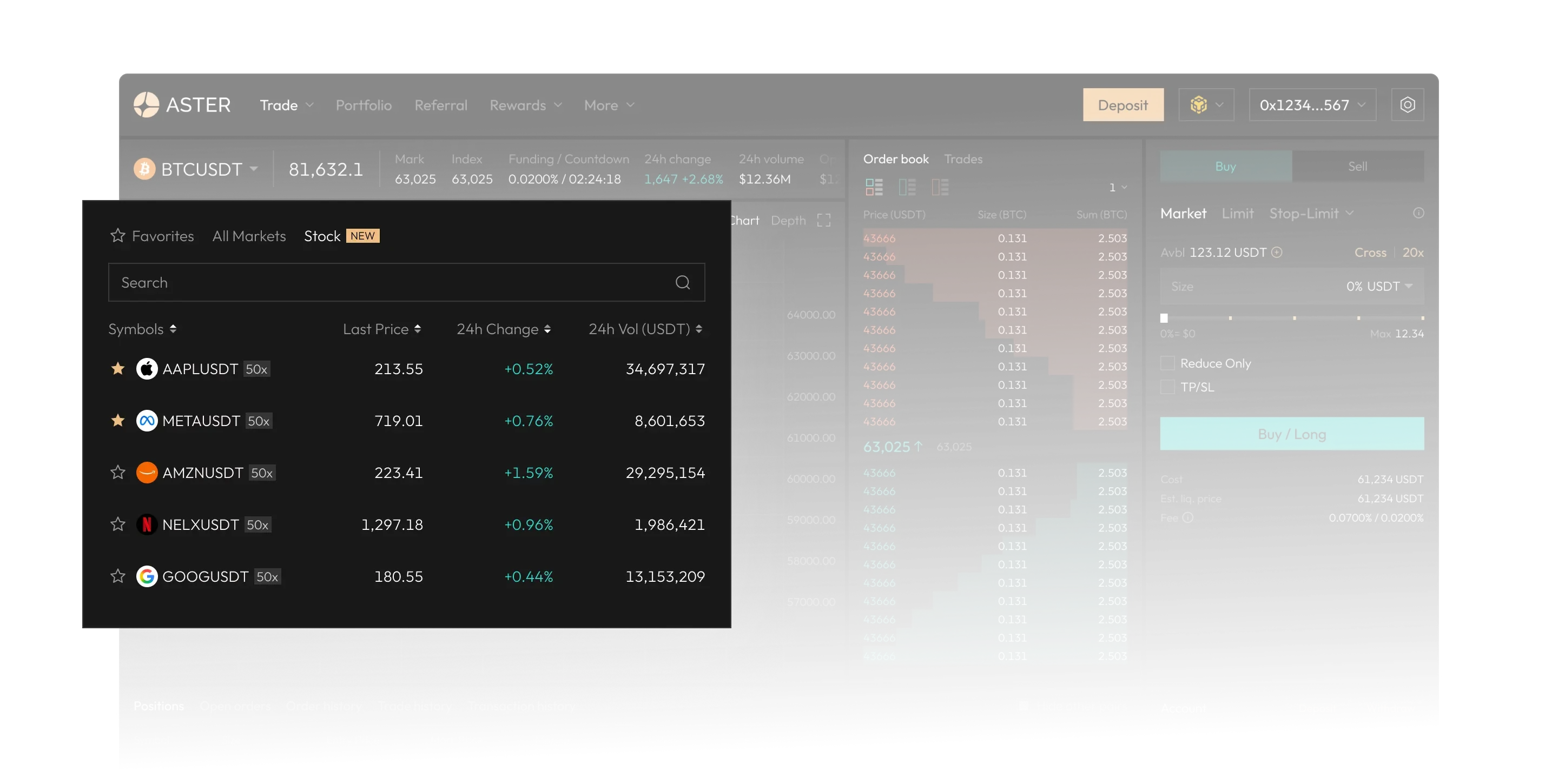The width and height of the screenshot is (1558, 784).
Task: Open the All Markets tab
Action: 249,236
